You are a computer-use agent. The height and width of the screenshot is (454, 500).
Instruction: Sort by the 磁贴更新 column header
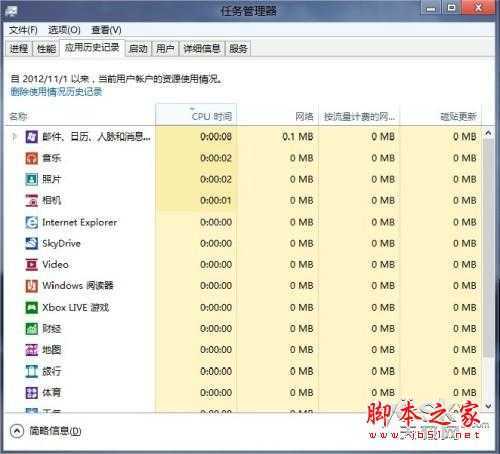tap(440, 116)
